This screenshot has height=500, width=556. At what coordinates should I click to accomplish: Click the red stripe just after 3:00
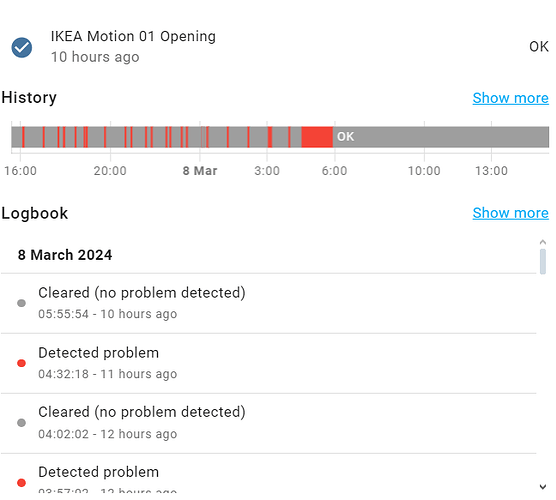click(x=270, y=137)
